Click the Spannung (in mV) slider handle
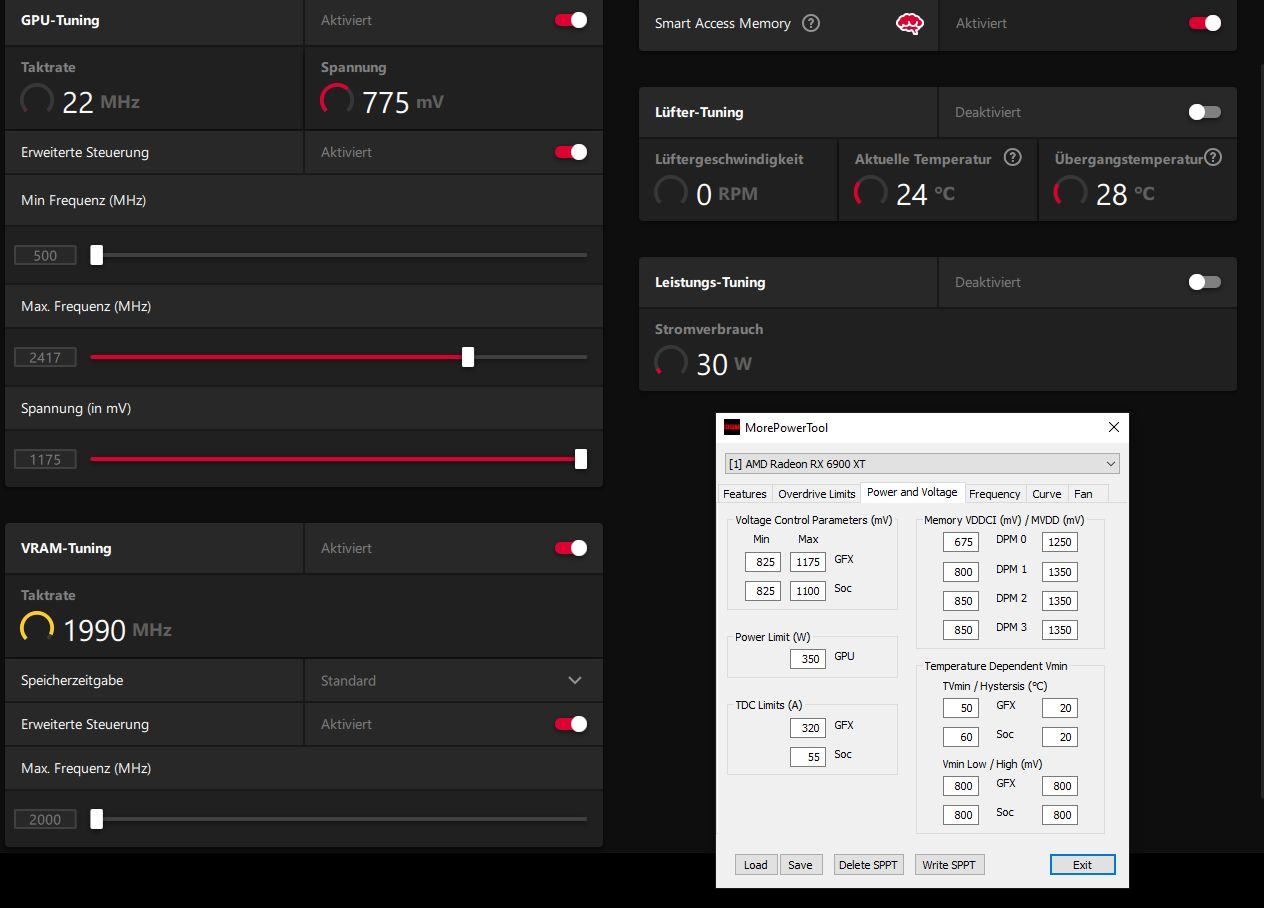The image size is (1264, 908). (581, 459)
